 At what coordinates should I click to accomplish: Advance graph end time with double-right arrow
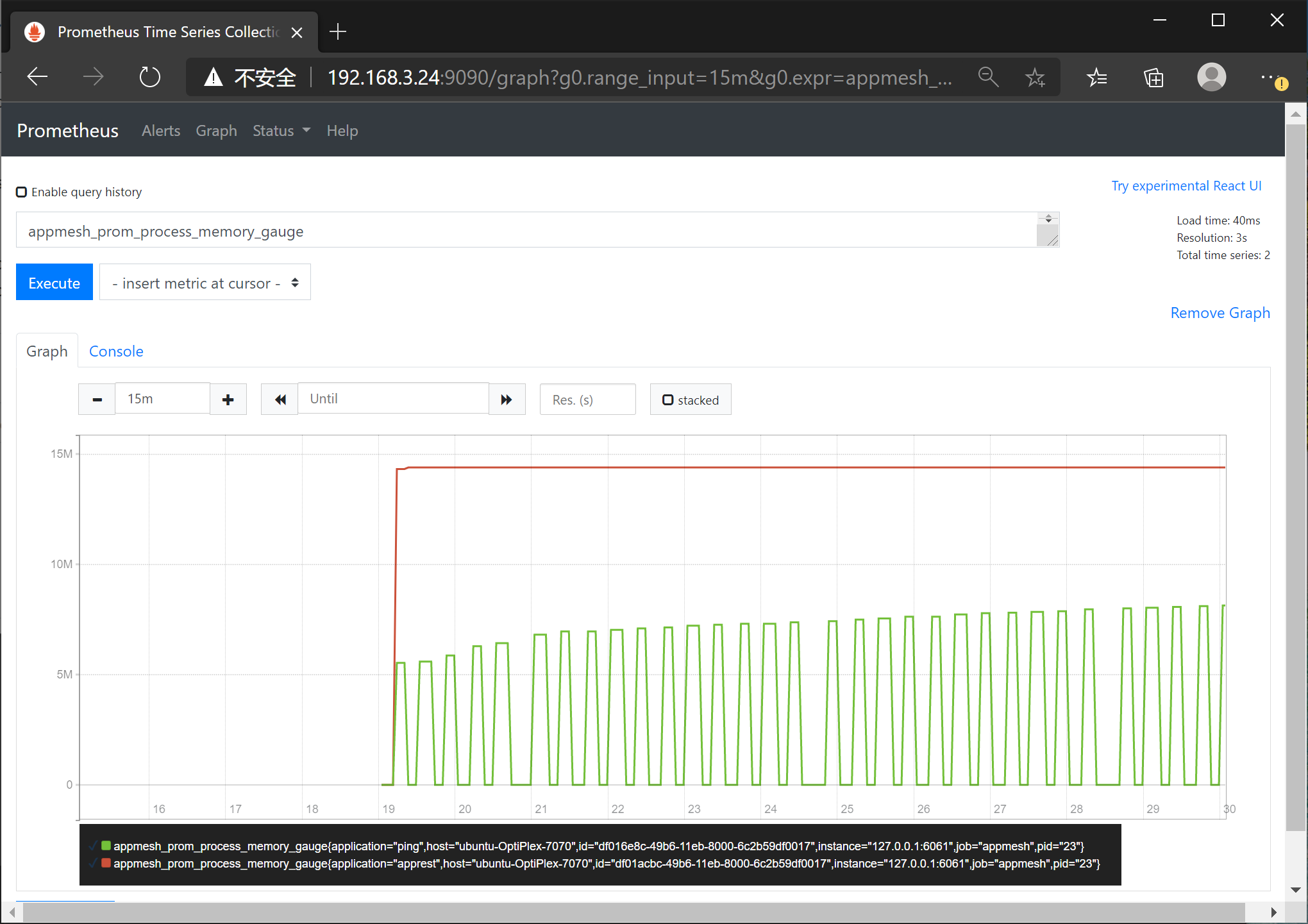click(x=507, y=399)
